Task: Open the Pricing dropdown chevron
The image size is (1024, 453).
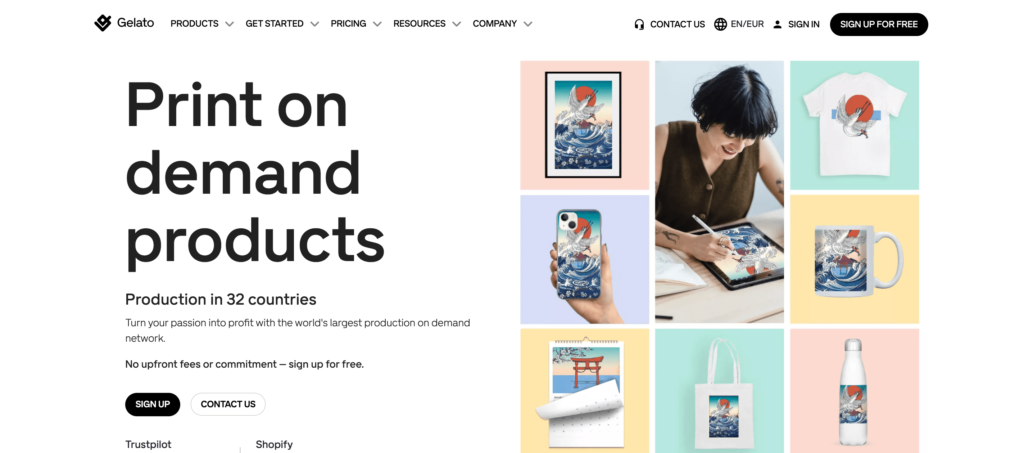Action: point(377,24)
